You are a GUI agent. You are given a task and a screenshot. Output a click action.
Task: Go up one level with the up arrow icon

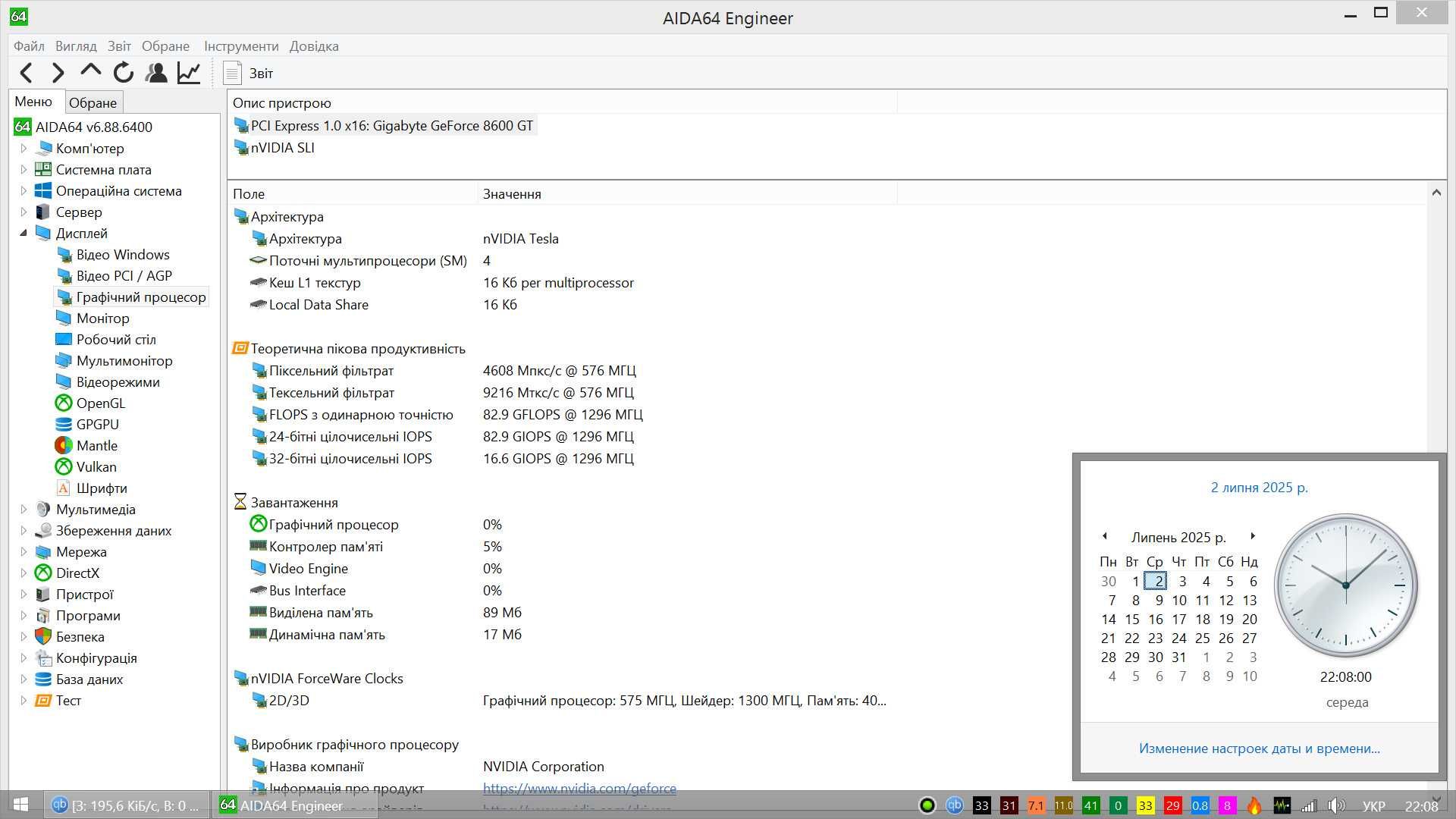90,71
